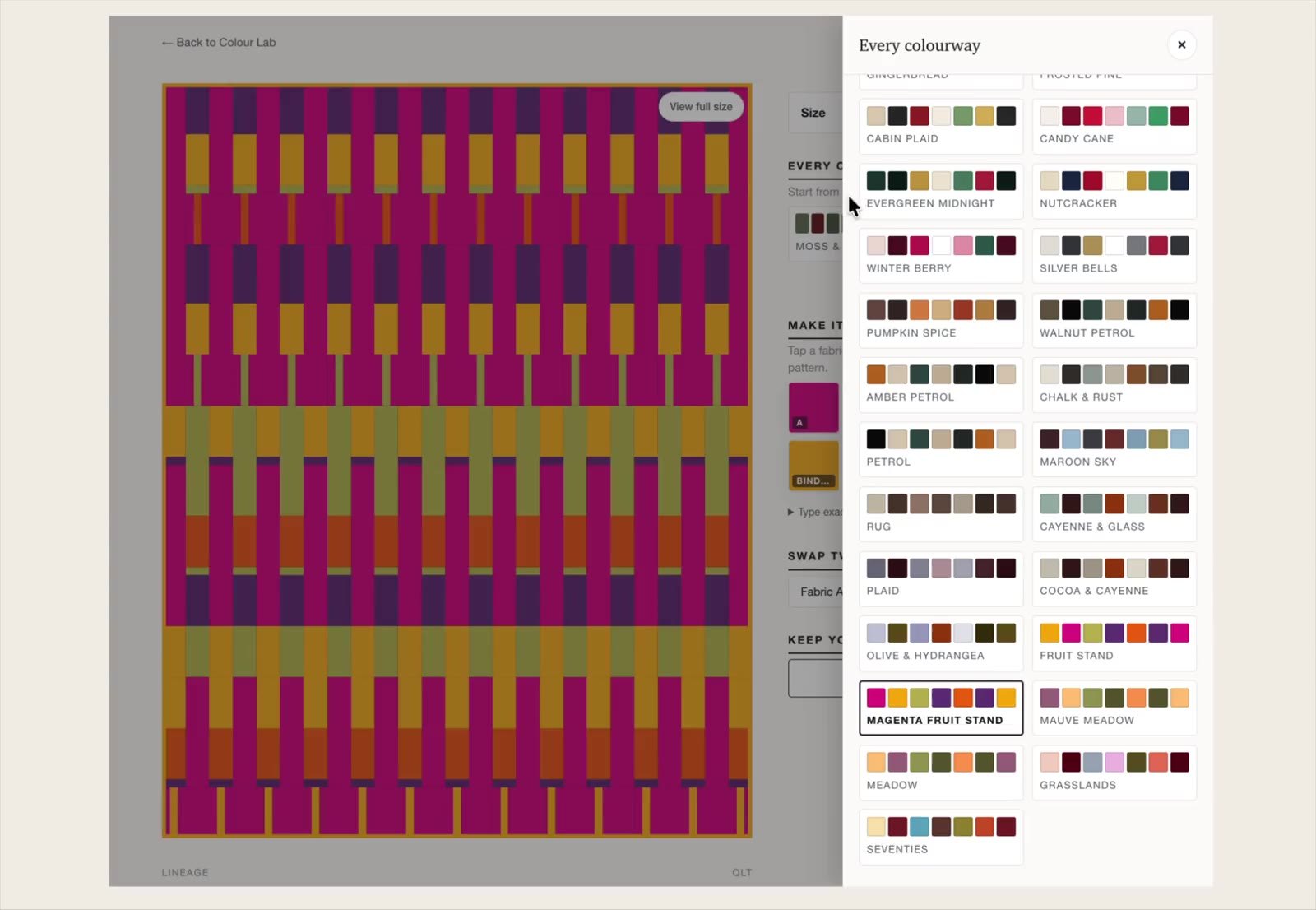This screenshot has height=910, width=1316.
Task: Pick the Rug colourway card
Action: point(941,514)
